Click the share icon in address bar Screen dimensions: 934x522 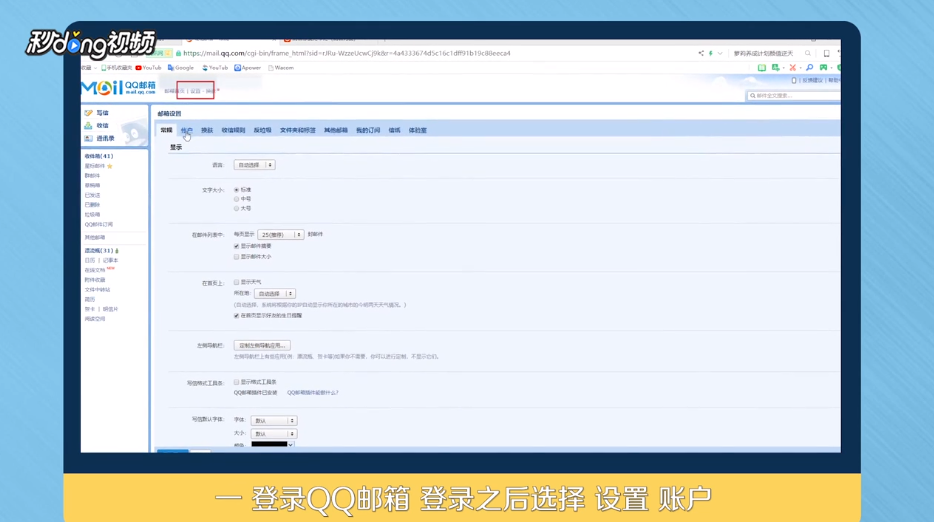pos(701,53)
